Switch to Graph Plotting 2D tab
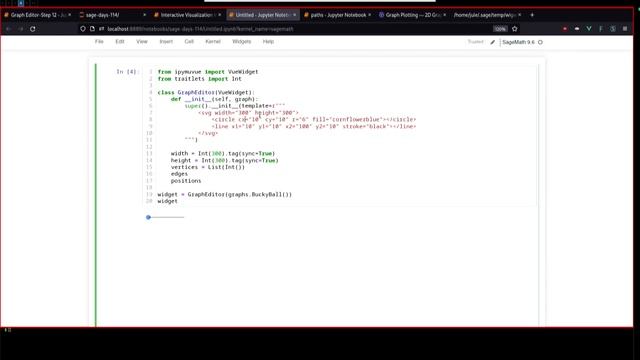Viewport: 640px width, 360px height. (x=411, y=15)
